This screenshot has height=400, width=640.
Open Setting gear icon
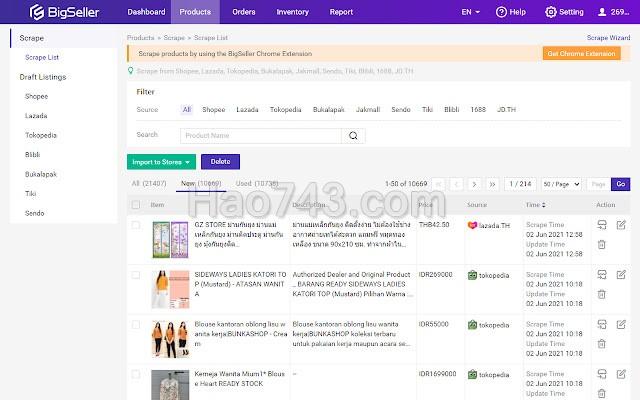(x=551, y=12)
